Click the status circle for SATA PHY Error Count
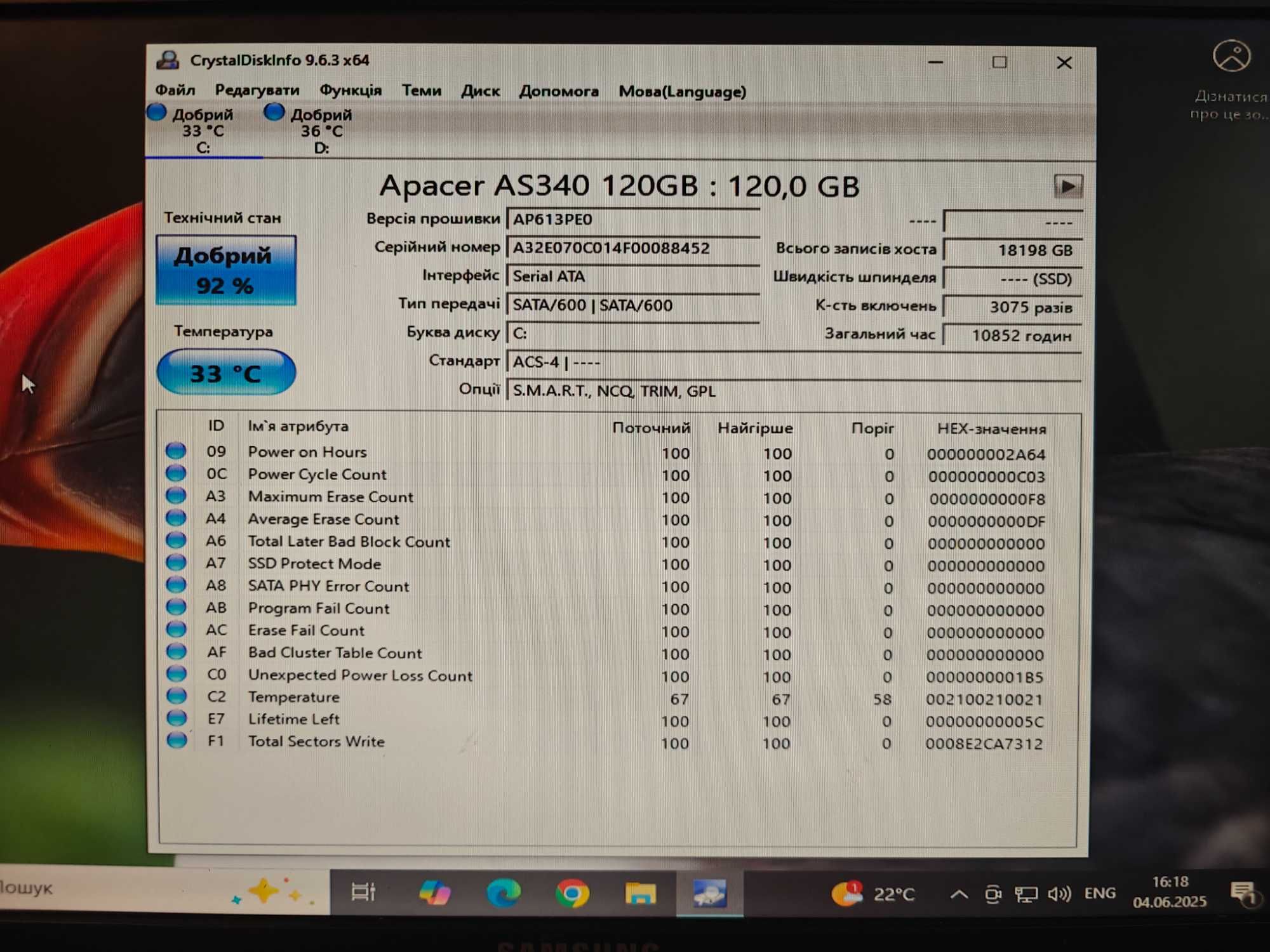 tap(176, 585)
